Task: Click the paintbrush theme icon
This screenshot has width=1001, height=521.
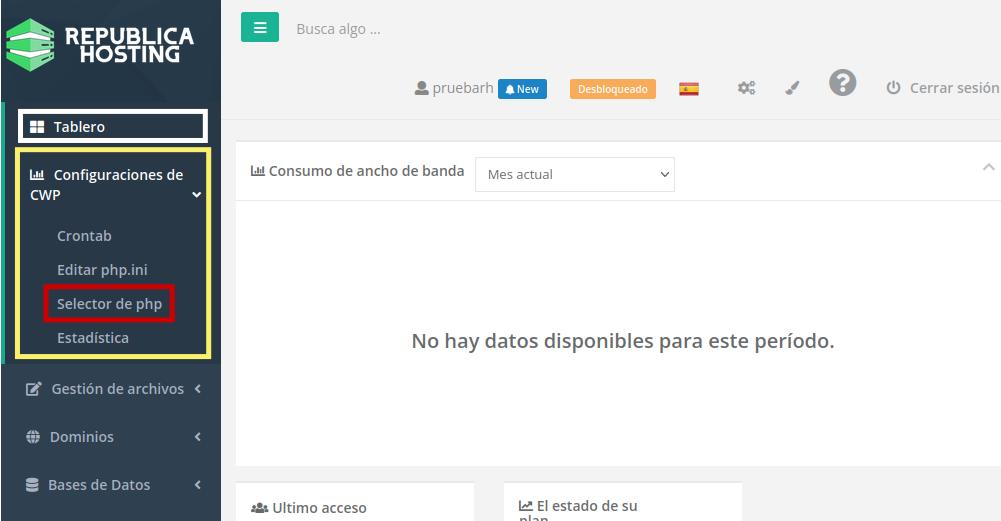Action: pyautogui.click(x=792, y=88)
